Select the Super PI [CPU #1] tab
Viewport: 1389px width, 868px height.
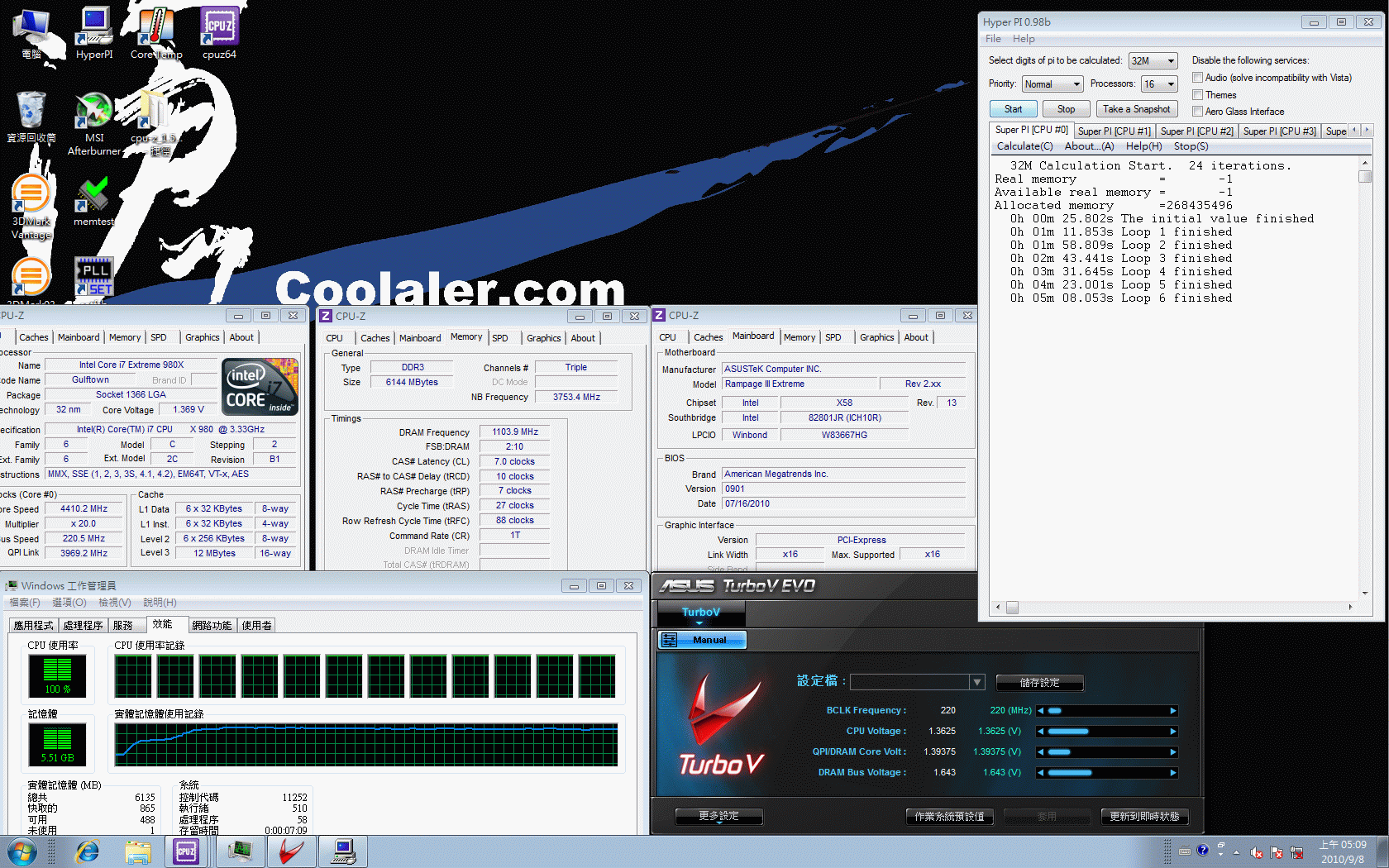pyautogui.click(x=1114, y=131)
